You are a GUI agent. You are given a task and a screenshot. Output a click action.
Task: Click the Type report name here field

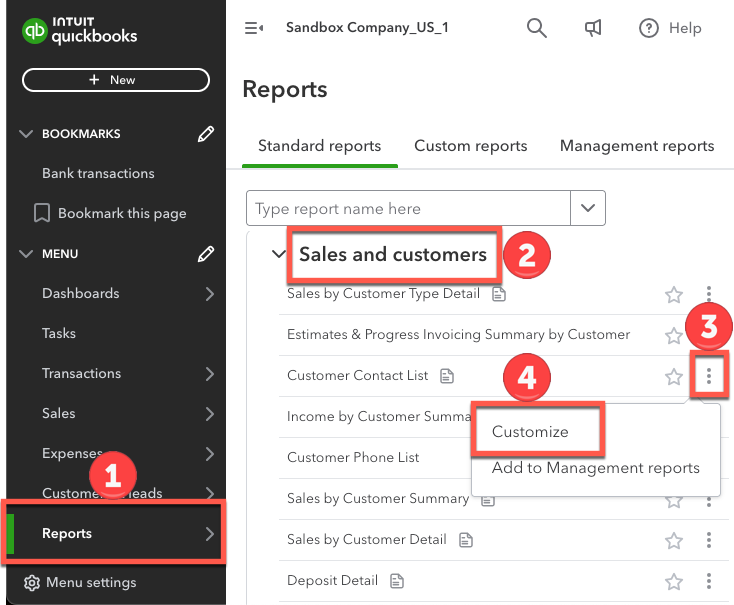click(x=408, y=209)
